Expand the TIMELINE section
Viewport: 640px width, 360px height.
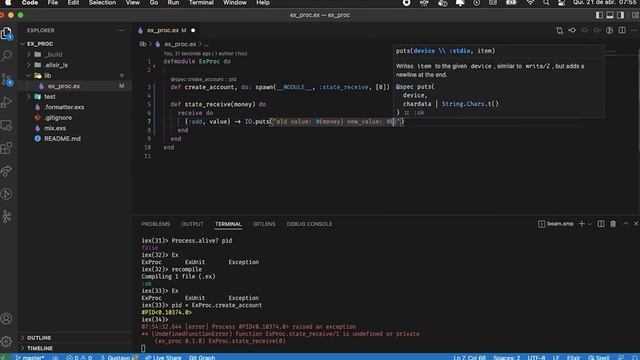click(40, 348)
